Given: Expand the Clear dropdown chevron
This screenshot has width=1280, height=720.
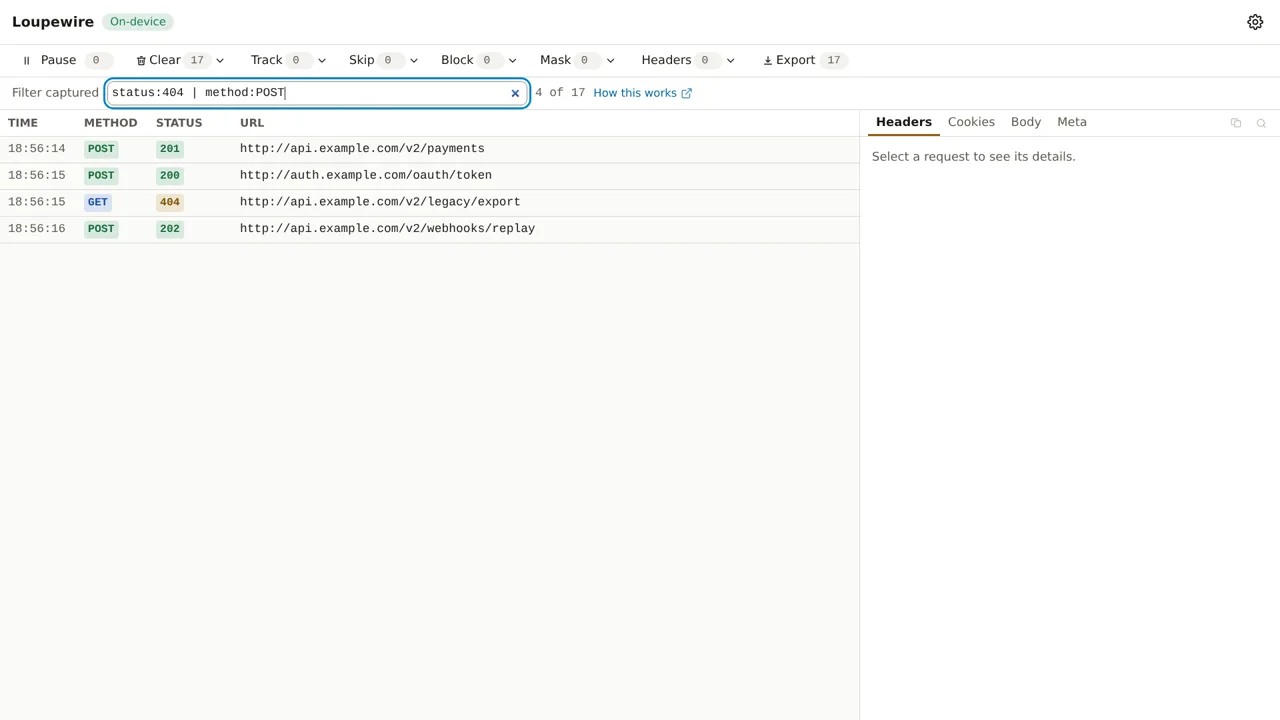Looking at the screenshot, I should point(220,60).
